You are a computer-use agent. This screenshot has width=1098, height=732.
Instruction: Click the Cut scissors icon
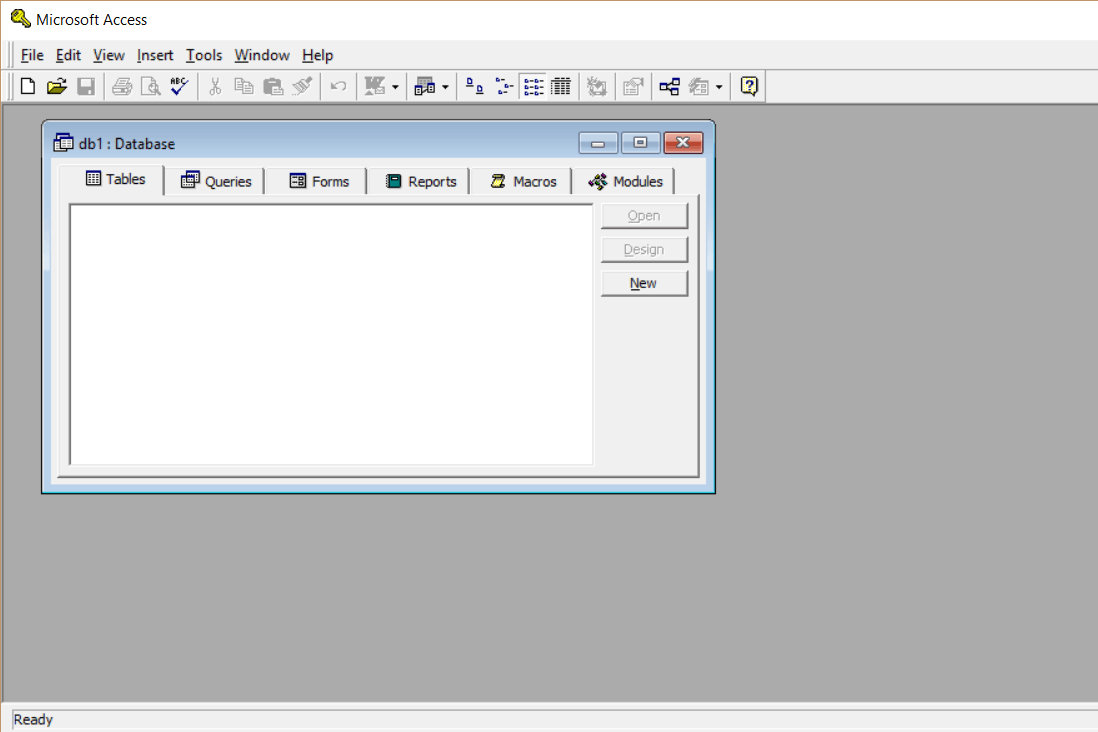(x=215, y=86)
